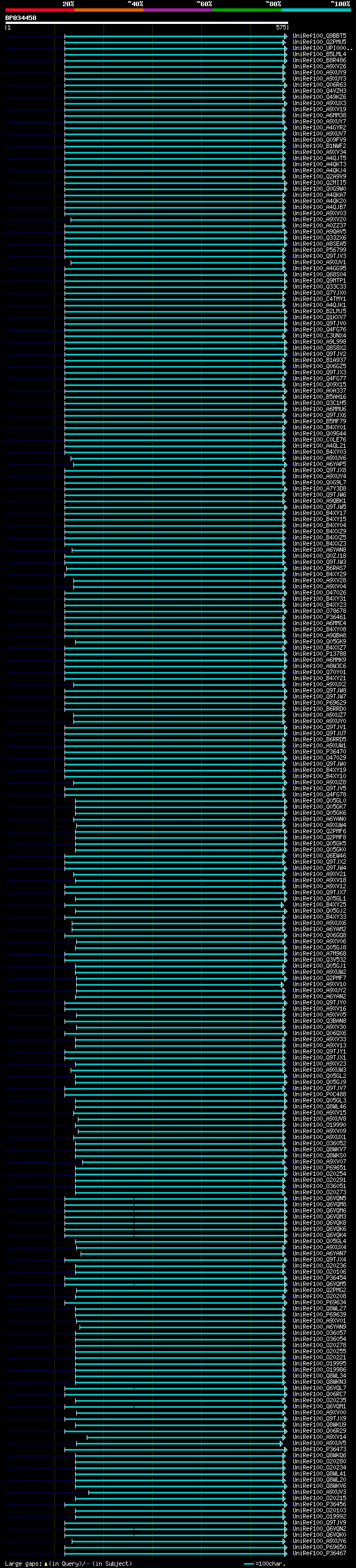Click the query end position 575

[280, 27]
